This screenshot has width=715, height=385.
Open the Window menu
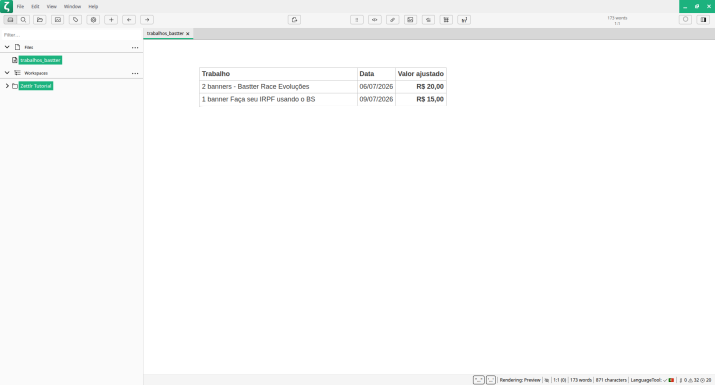tap(72, 6)
